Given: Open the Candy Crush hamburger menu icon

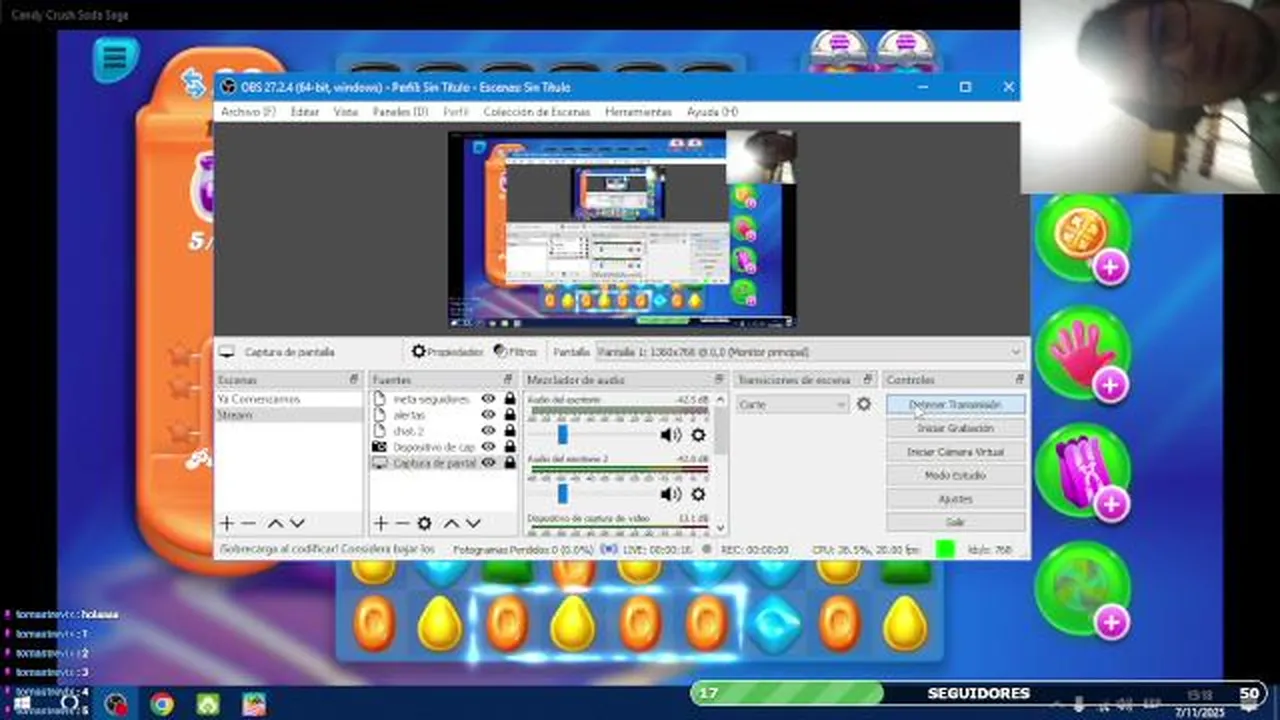Looking at the screenshot, I should 115,59.
